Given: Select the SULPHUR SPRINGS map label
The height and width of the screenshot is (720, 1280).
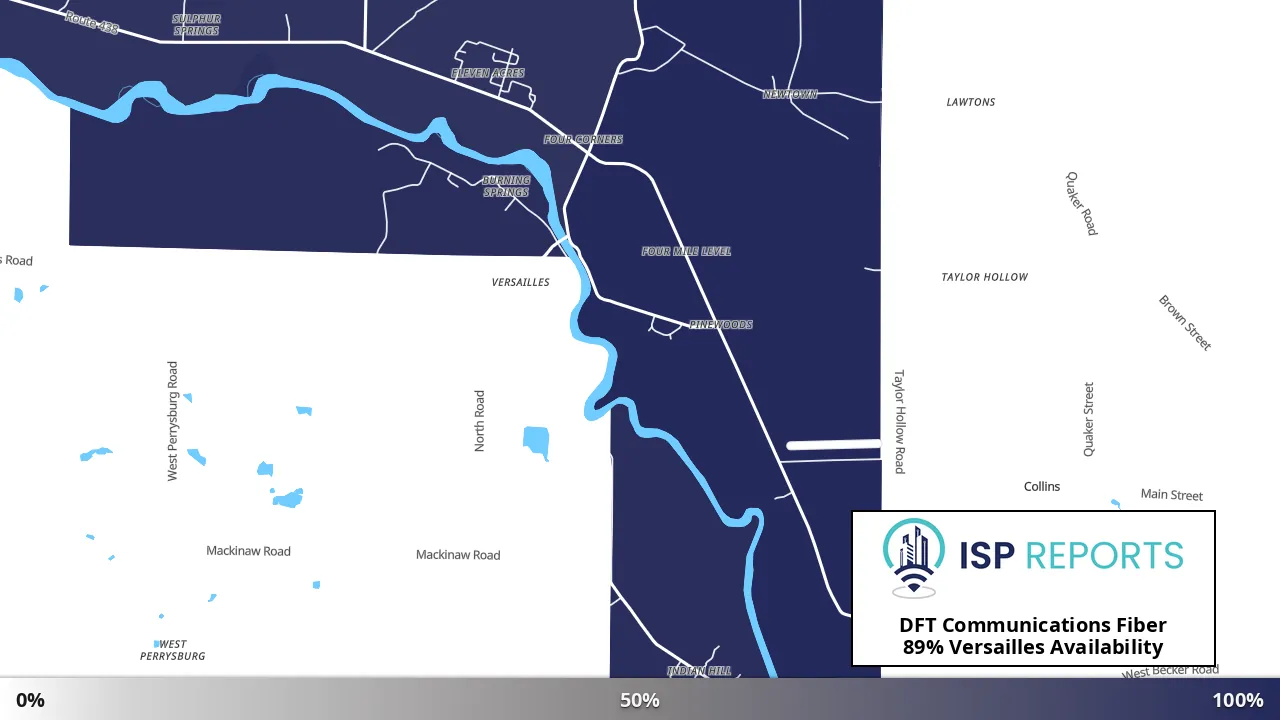Looking at the screenshot, I should 196,25.
